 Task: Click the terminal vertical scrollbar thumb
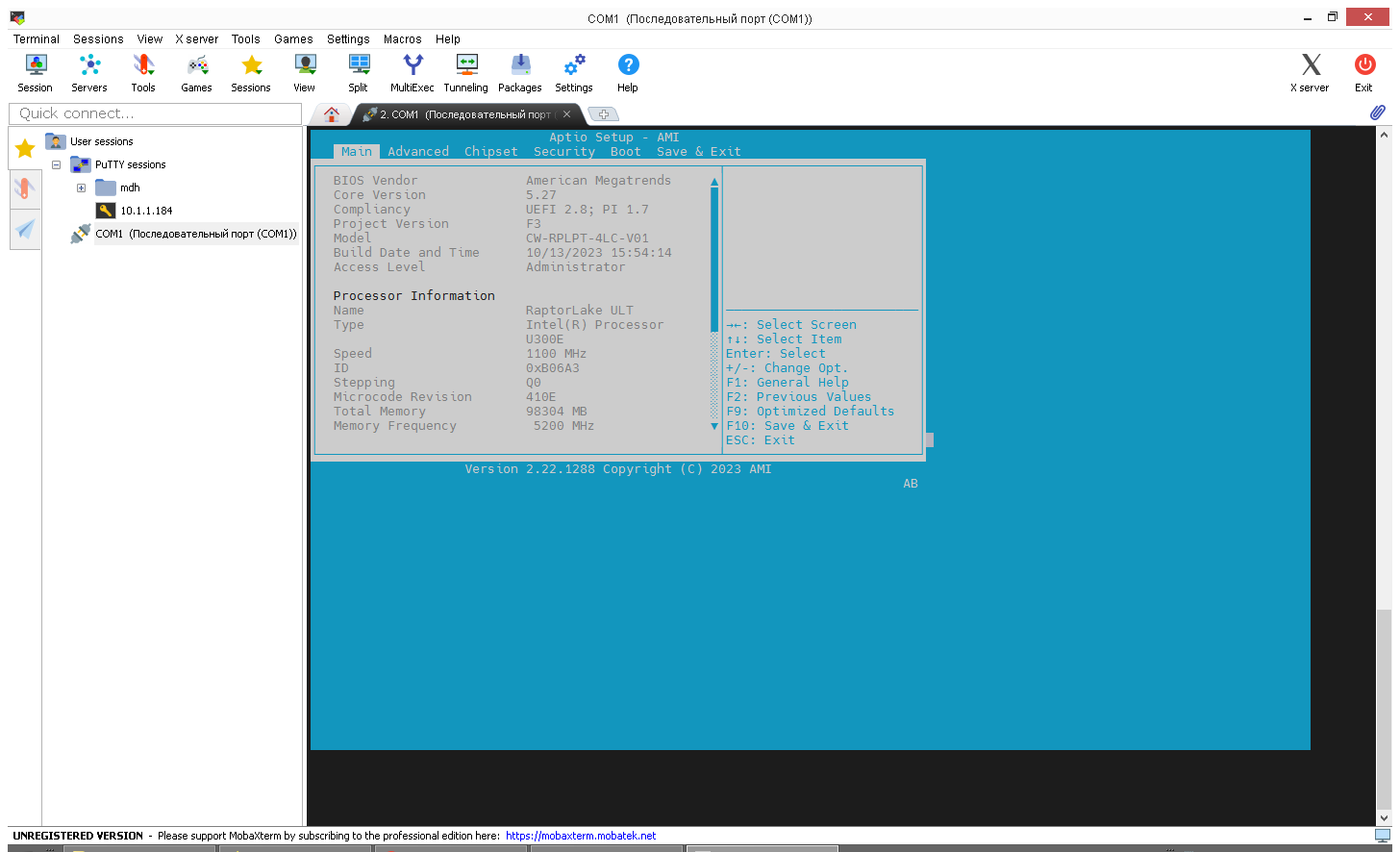1384,709
